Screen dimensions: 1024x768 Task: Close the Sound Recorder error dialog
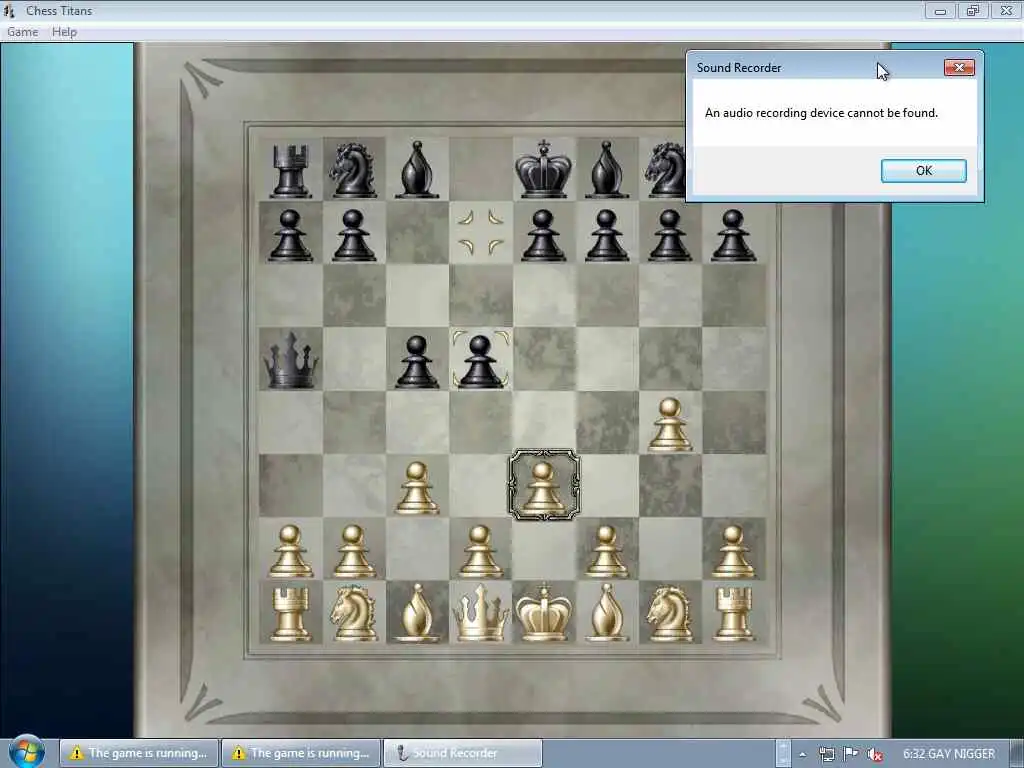point(959,67)
